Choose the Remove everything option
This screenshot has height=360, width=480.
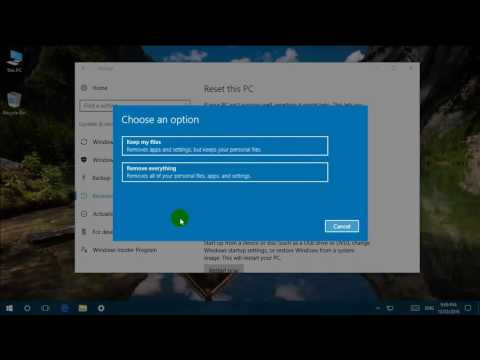point(225,172)
